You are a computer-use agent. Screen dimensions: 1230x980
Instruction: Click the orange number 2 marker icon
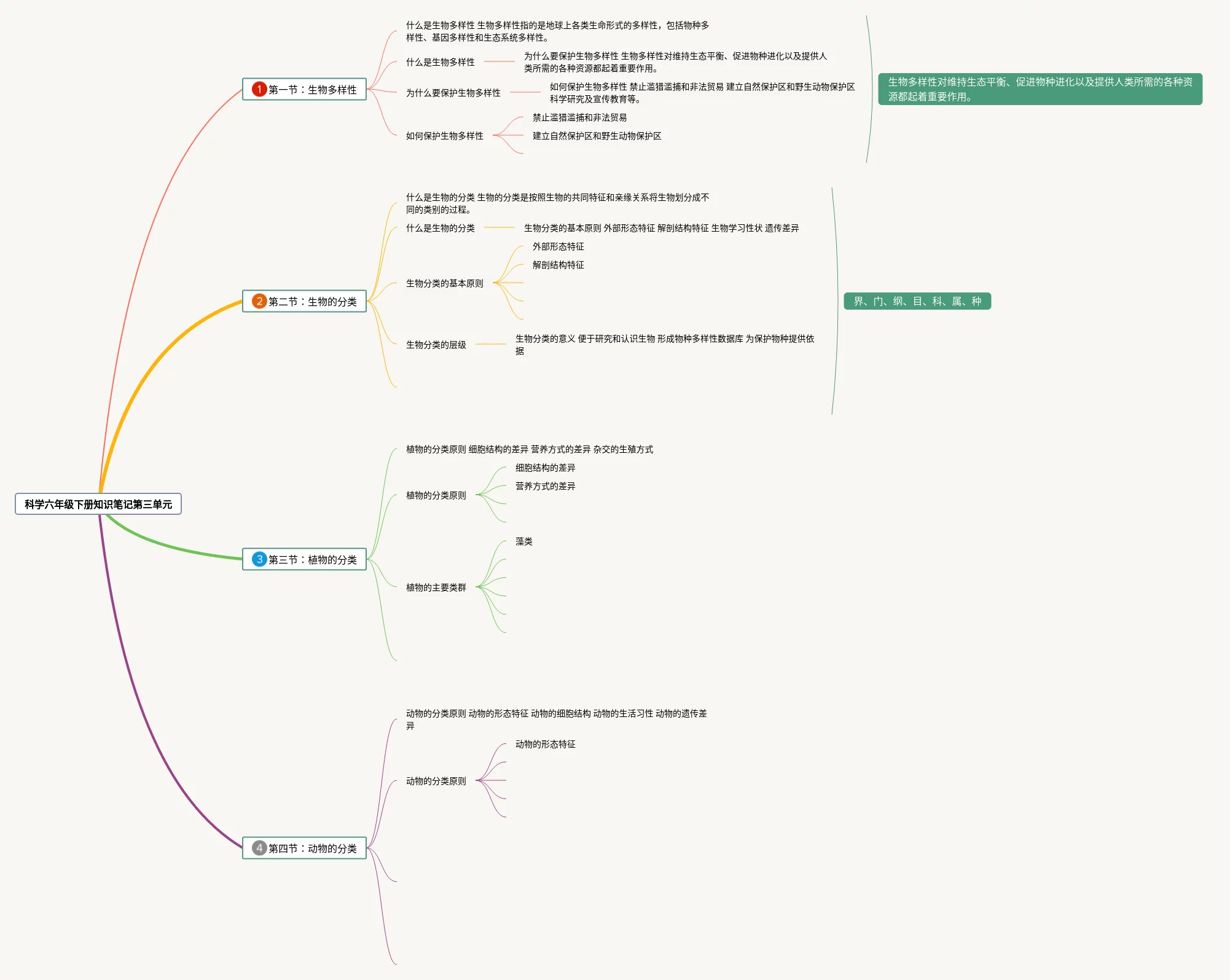[x=259, y=301]
